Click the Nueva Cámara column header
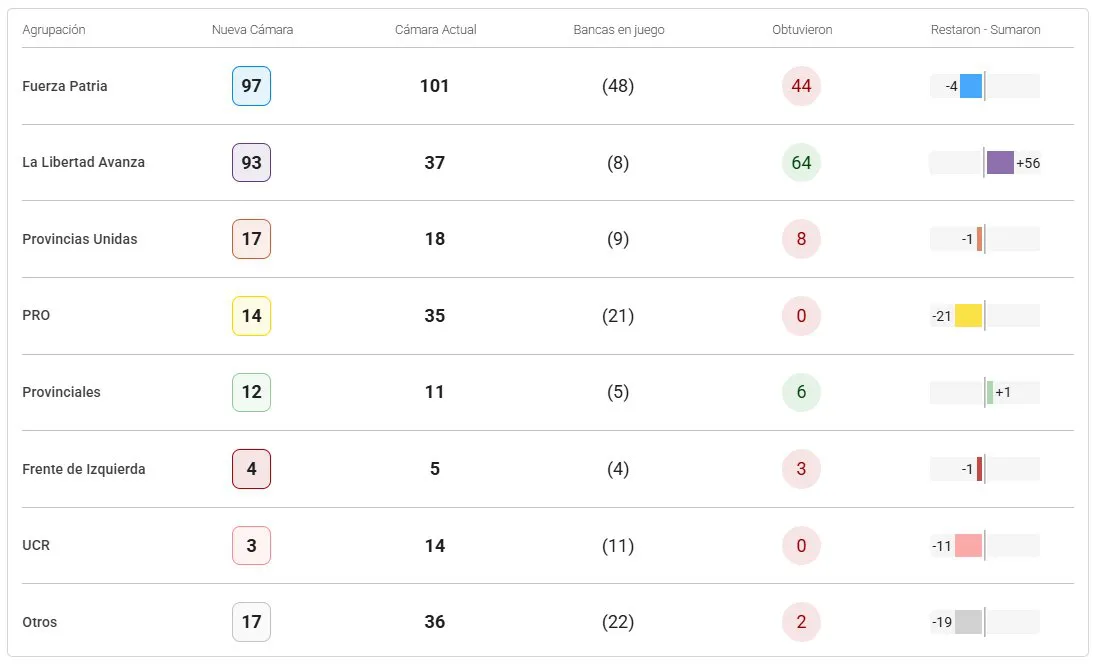This screenshot has width=1095, height=664. (x=252, y=30)
